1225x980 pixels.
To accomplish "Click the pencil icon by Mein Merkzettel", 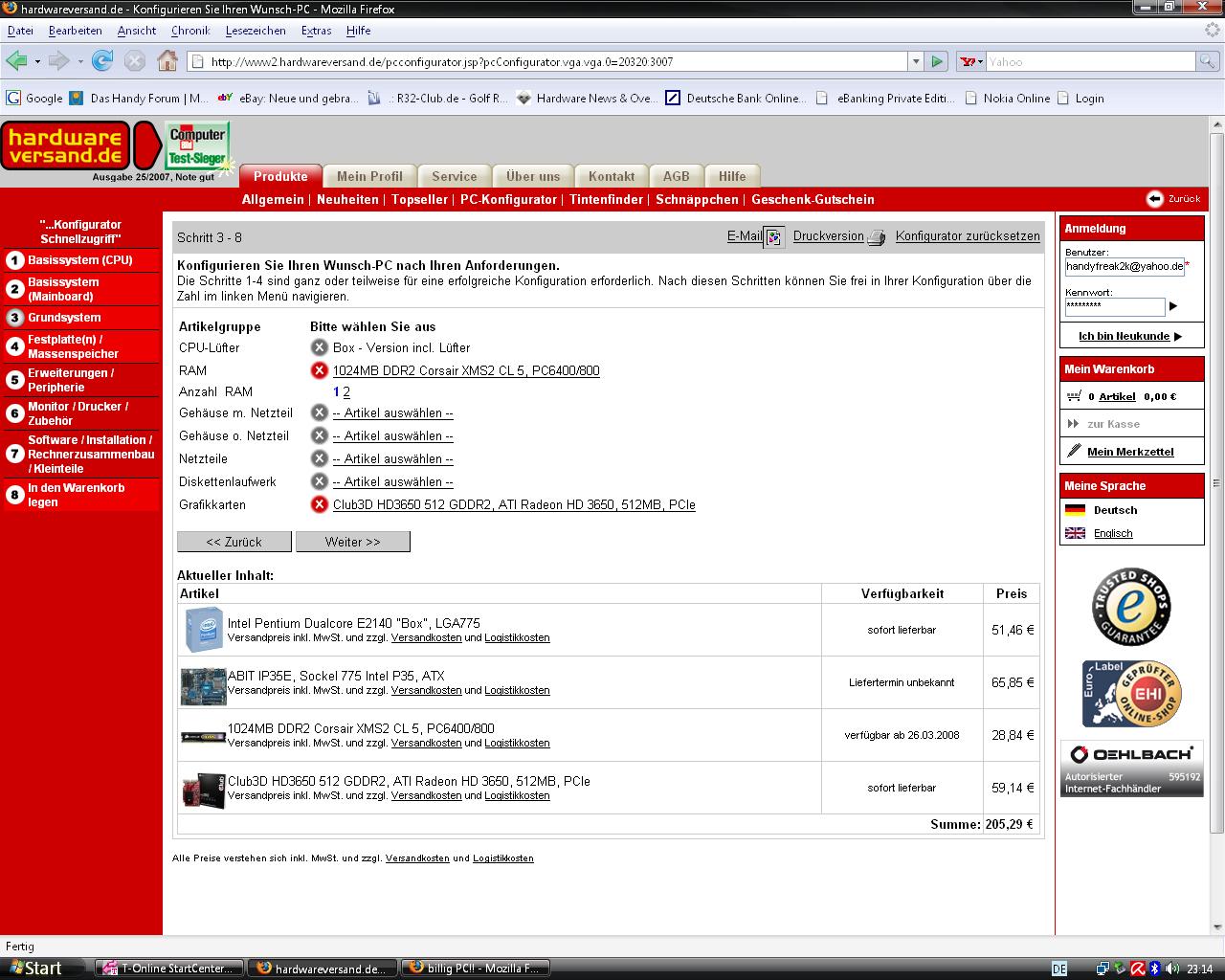I will click(1074, 451).
